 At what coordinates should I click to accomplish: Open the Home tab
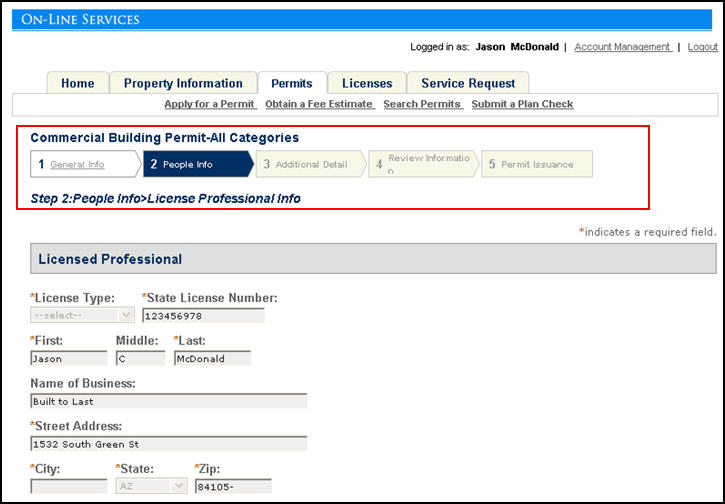point(77,83)
